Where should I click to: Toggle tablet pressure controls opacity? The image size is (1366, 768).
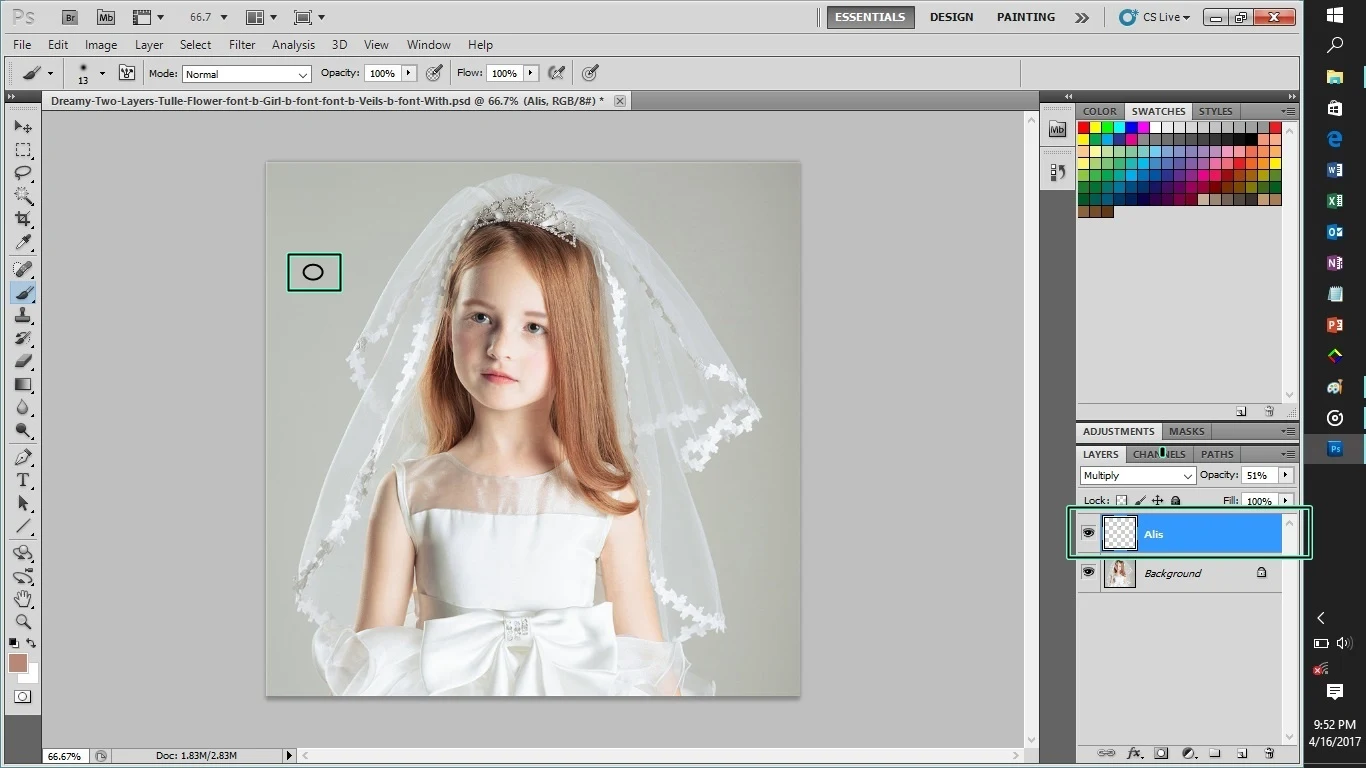coord(434,73)
